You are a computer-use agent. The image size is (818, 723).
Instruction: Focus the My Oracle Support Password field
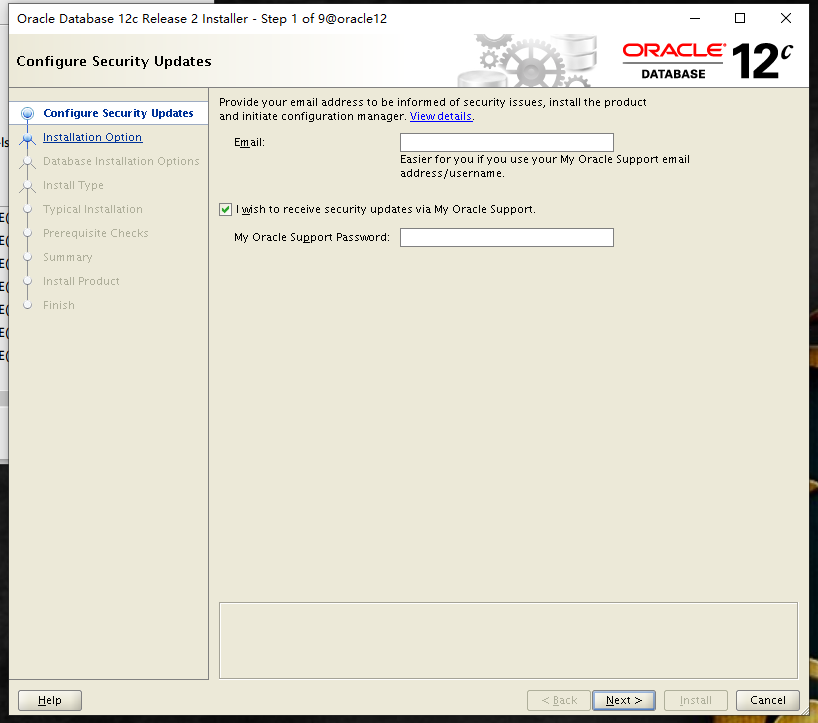[x=507, y=237]
